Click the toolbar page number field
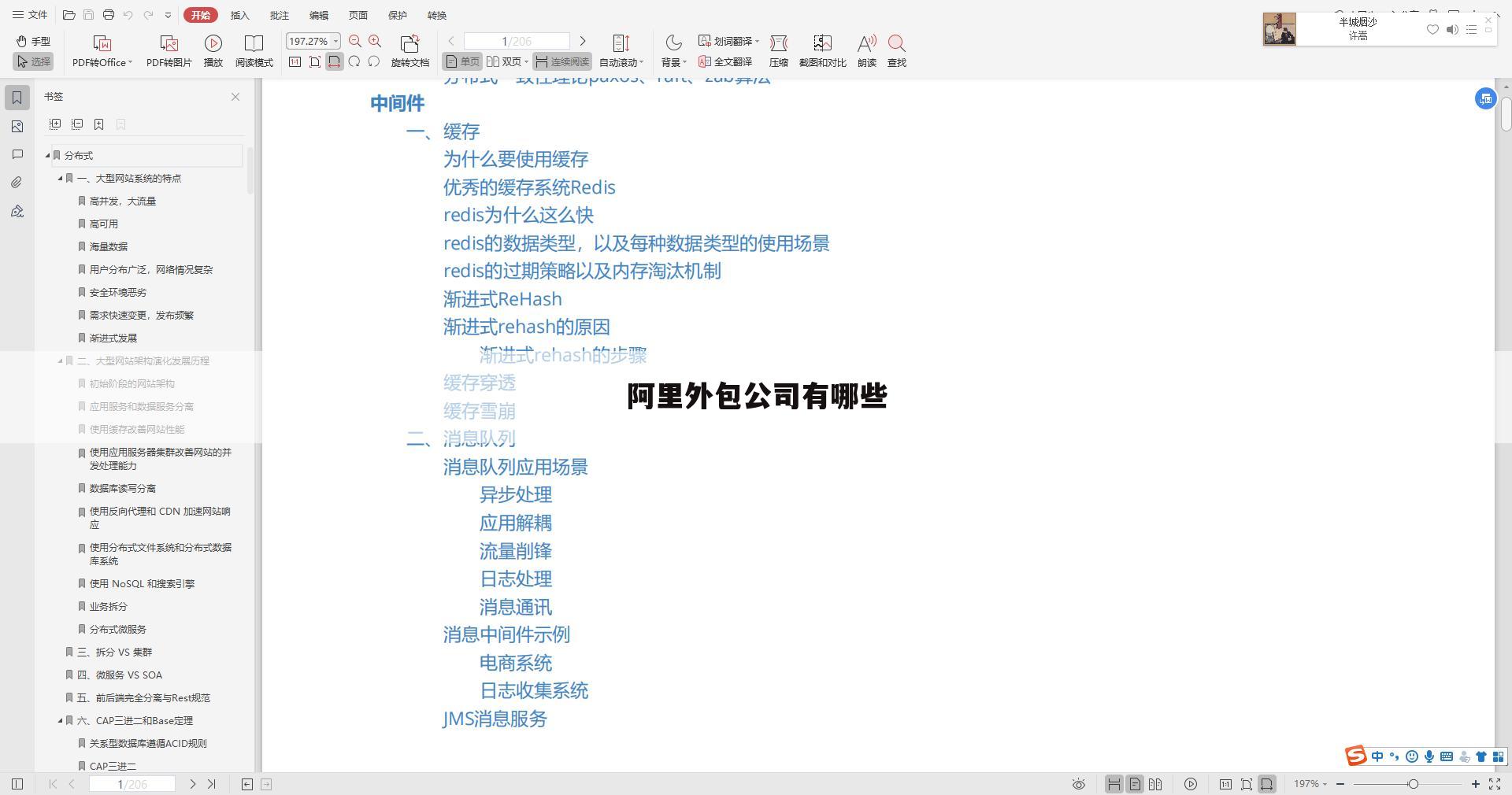This screenshot has width=1512, height=795. [x=517, y=41]
